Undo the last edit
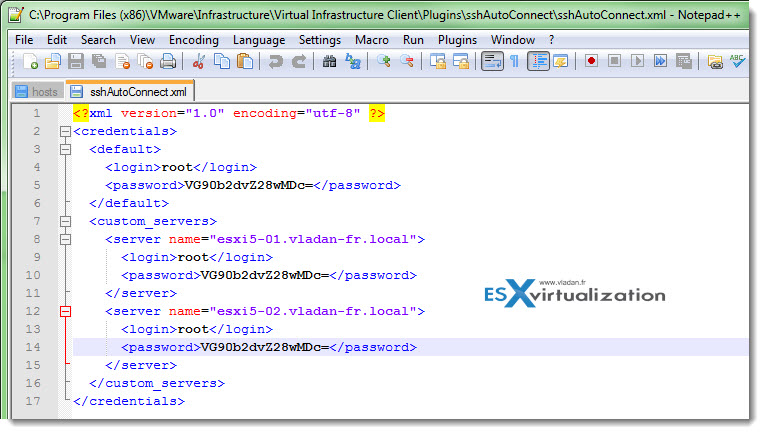 tap(275, 61)
